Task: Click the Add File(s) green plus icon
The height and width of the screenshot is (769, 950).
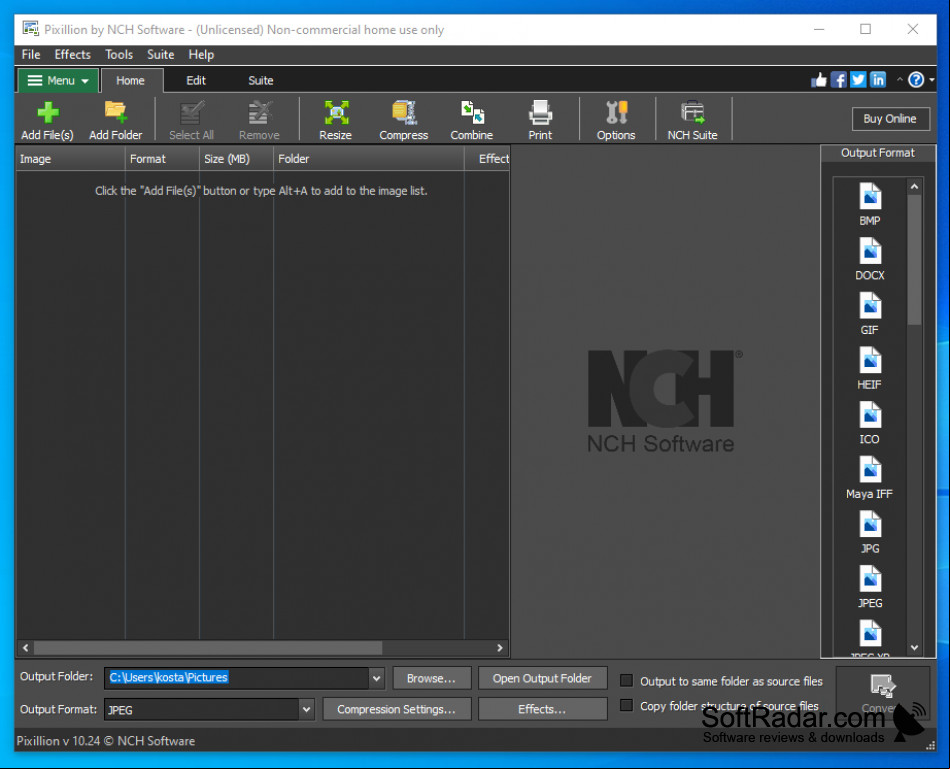Action: (x=47, y=113)
